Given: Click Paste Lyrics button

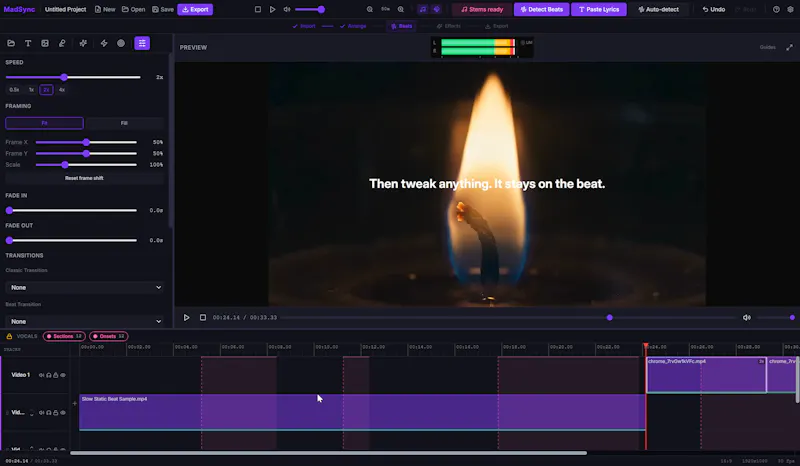Looking at the screenshot, I should [x=599, y=9].
